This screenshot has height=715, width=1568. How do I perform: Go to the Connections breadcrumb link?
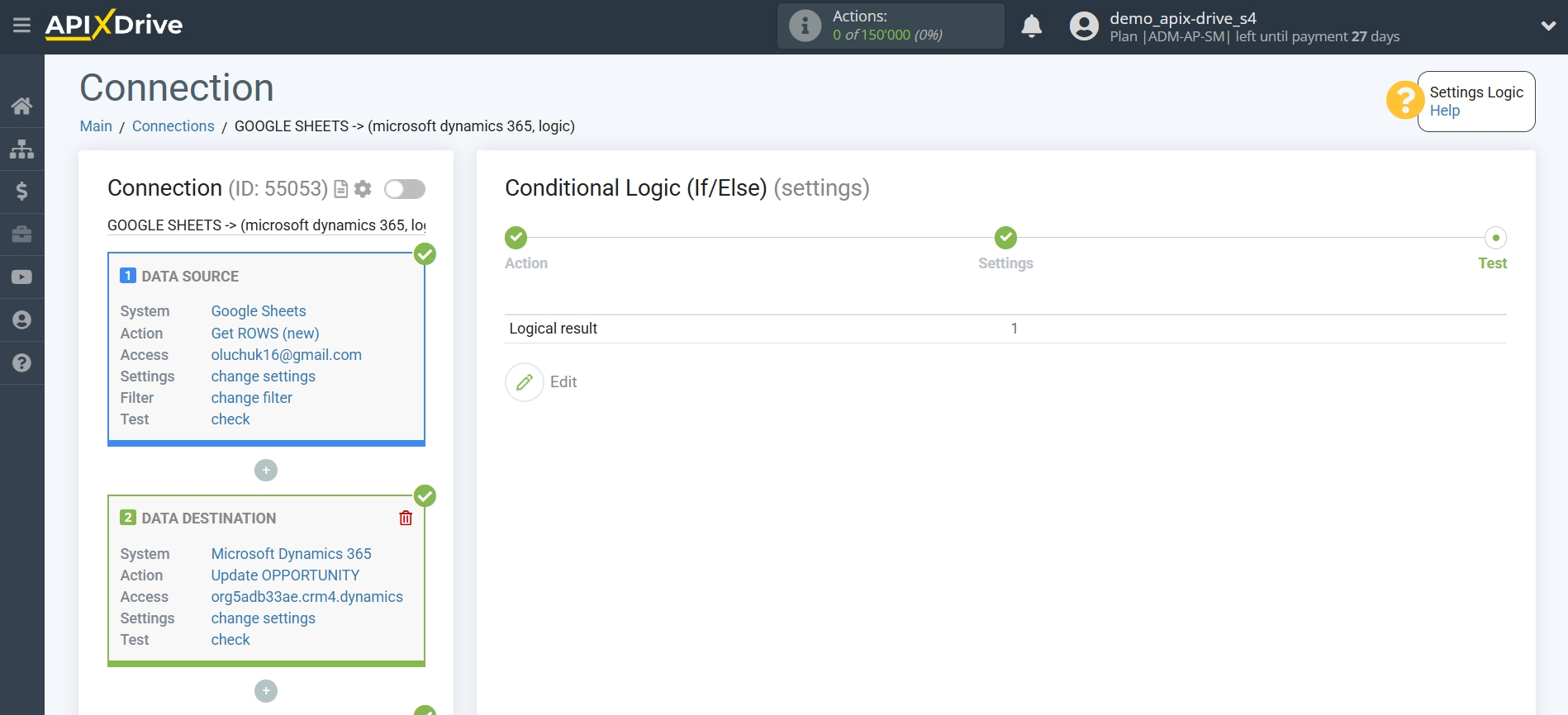tap(173, 126)
